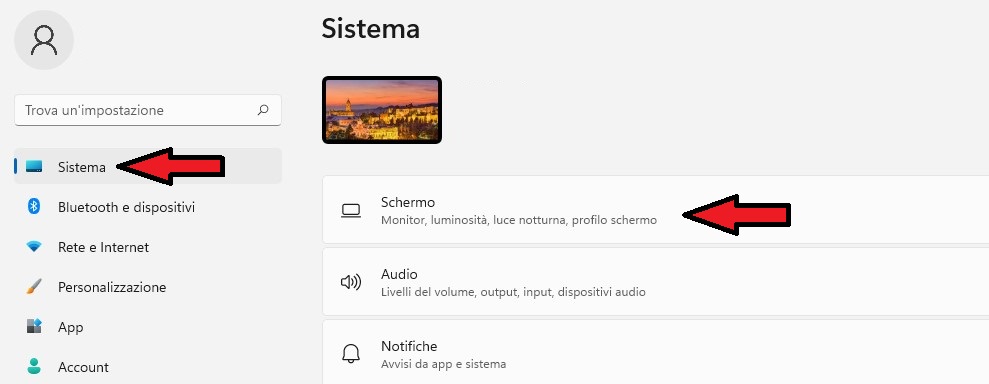The height and width of the screenshot is (384, 989).
Task: Click the Sistema monitor icon in sidebar
Action: [34, 166]
